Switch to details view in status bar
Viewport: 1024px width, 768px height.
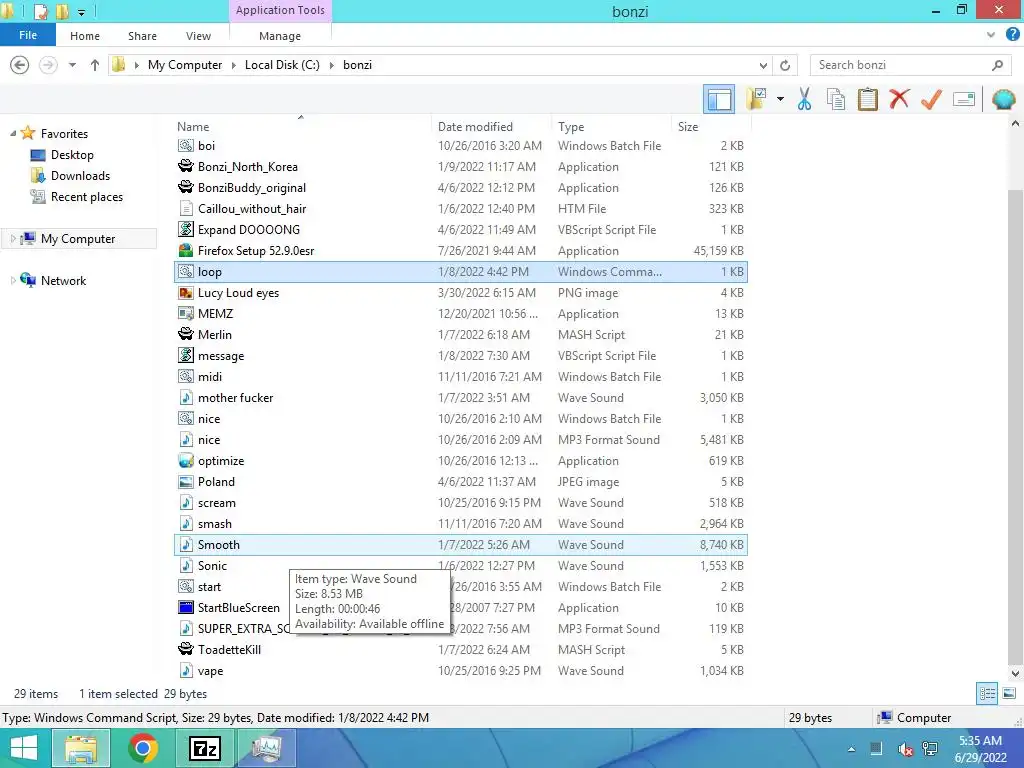[x=987, y=694]
